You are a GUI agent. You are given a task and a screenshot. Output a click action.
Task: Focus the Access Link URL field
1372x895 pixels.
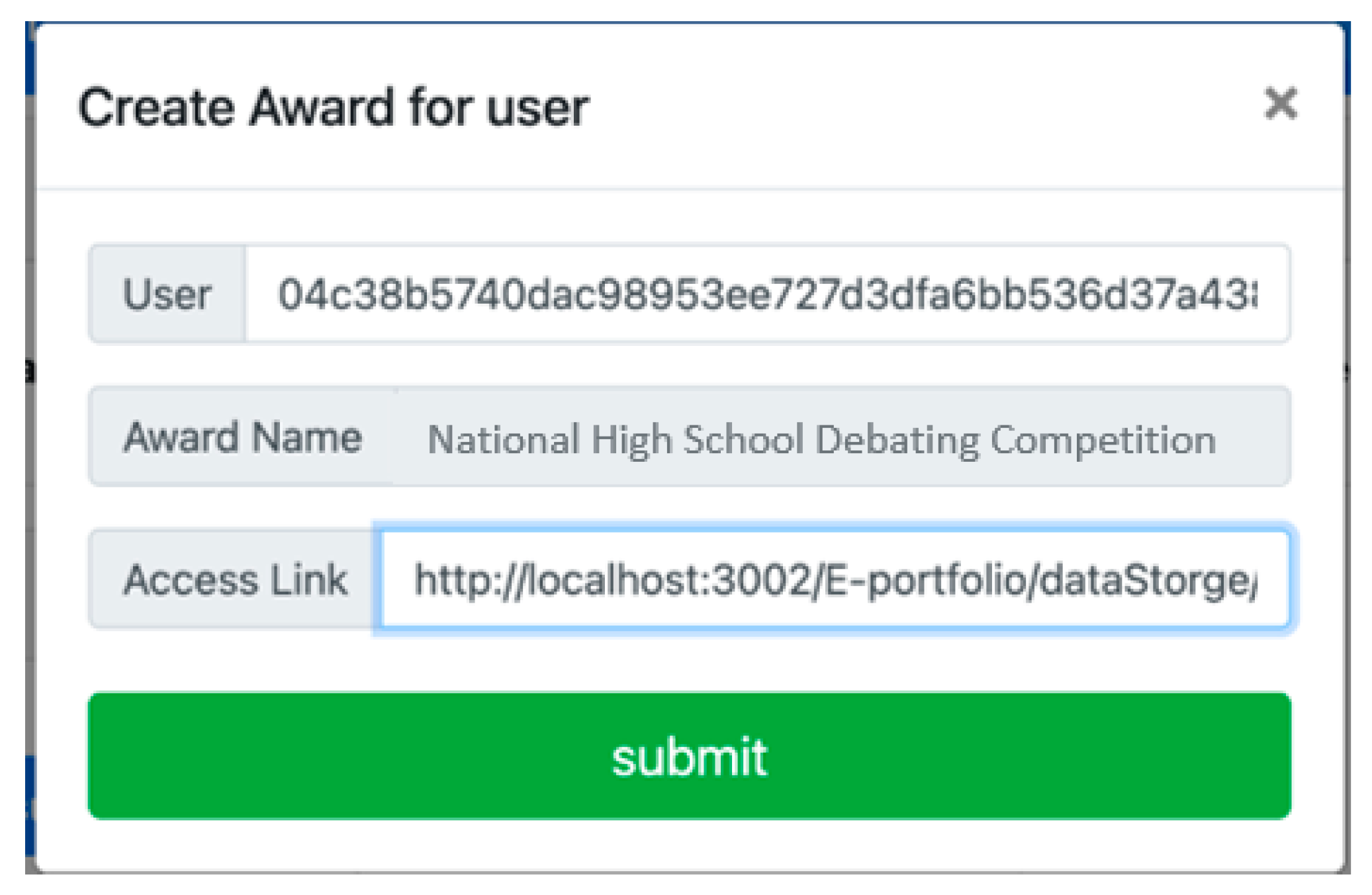tap(834, 579)
